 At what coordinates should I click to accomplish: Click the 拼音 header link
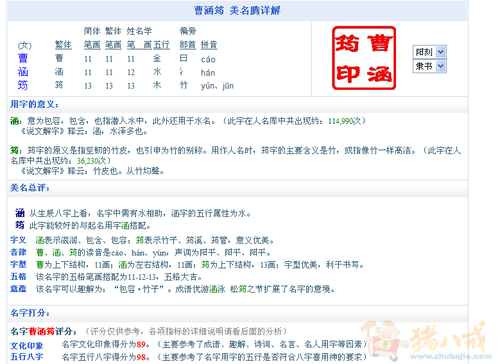tap(209, 45)
